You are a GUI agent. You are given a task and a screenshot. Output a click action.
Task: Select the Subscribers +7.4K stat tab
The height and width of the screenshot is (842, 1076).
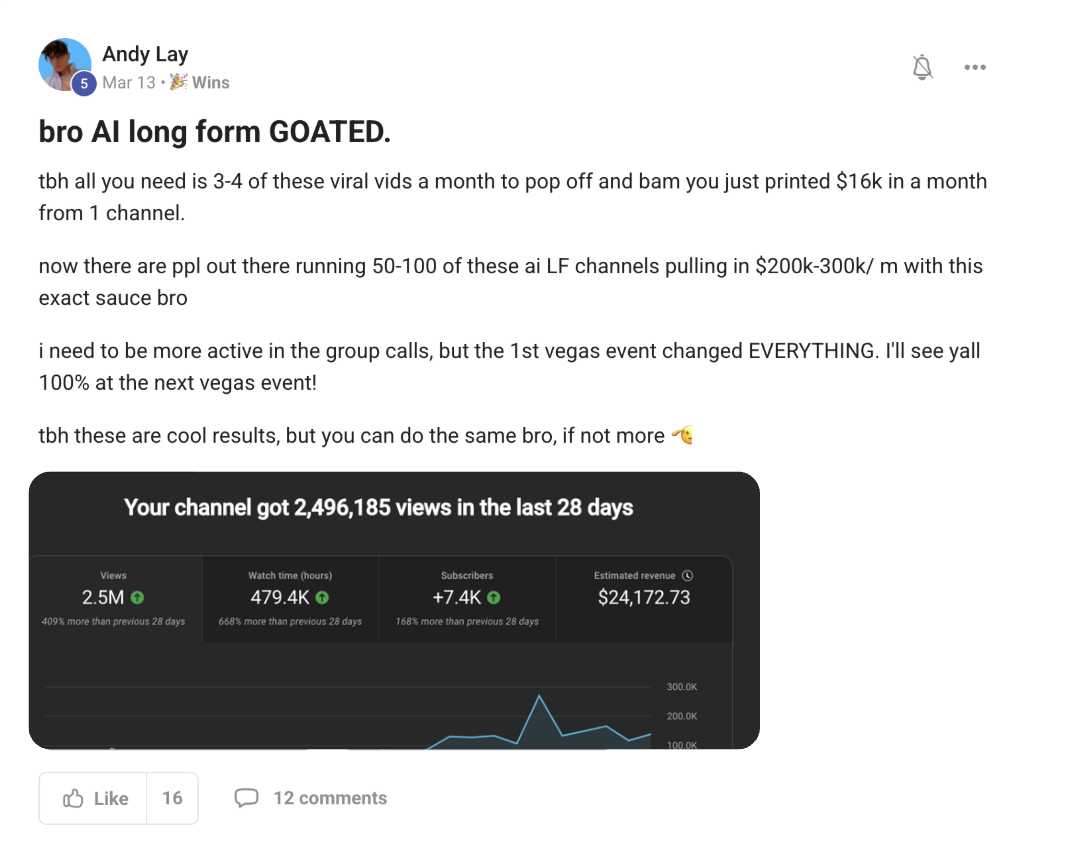coord(467,599)
